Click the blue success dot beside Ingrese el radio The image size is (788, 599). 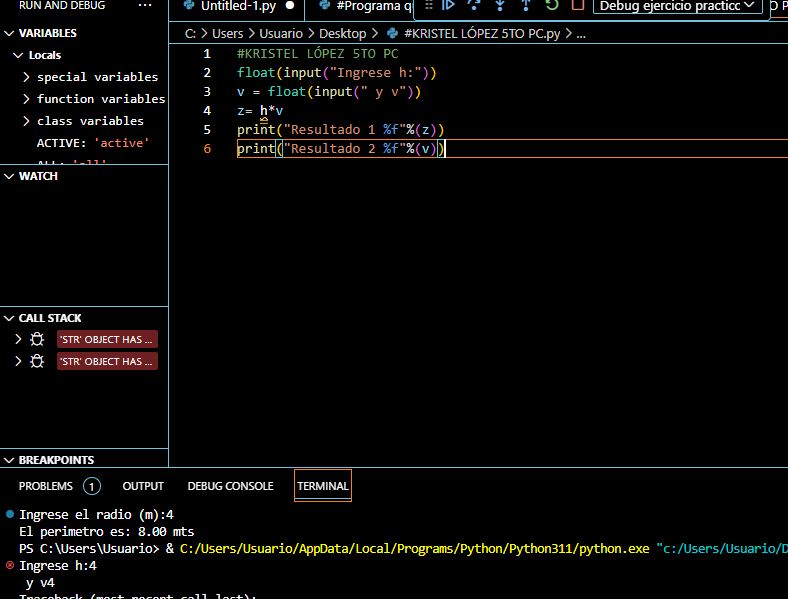click(10, 514)
